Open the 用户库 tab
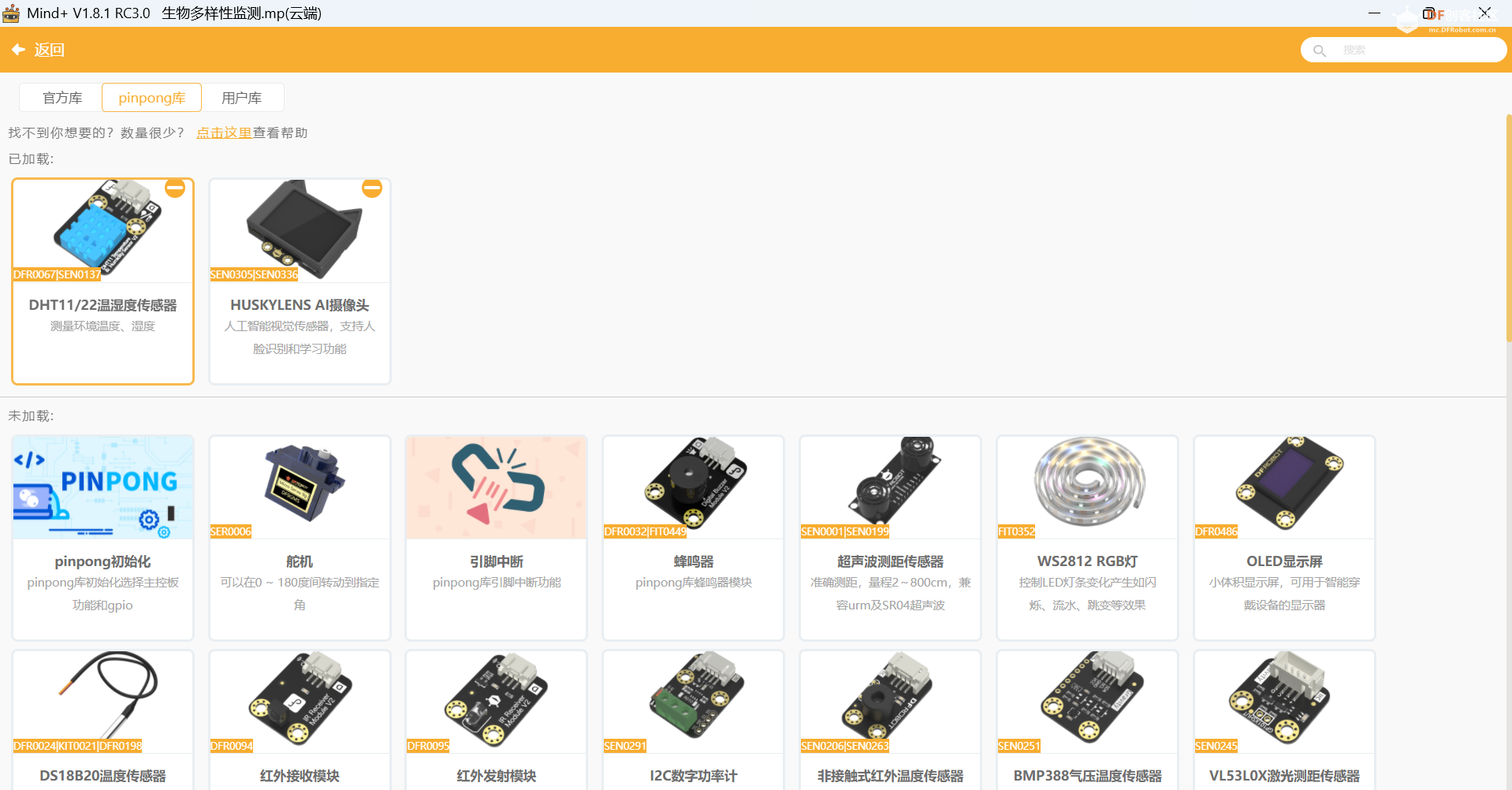The height and width of the screenshot is (790, 1512). [241, 98]
